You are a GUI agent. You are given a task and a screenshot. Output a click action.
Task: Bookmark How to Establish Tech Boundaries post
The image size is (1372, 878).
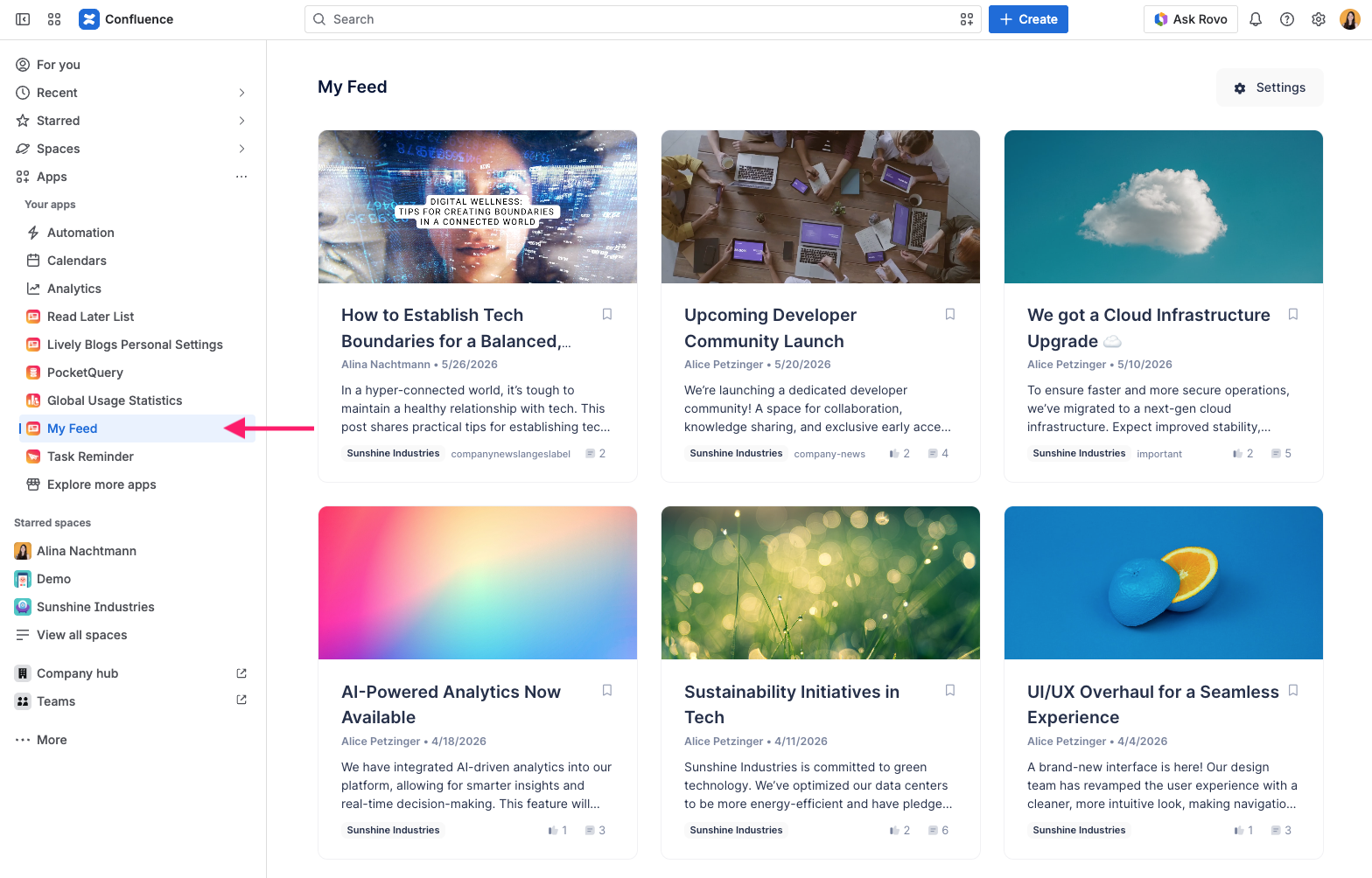point(607,314)
